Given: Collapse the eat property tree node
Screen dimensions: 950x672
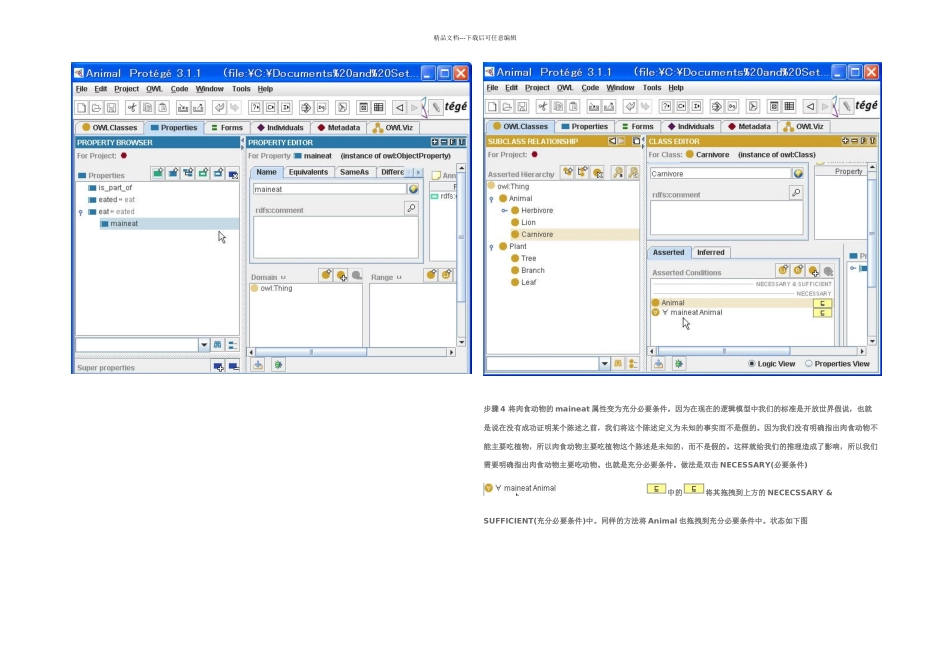Looking at the screenshot, I should point(81,212).
